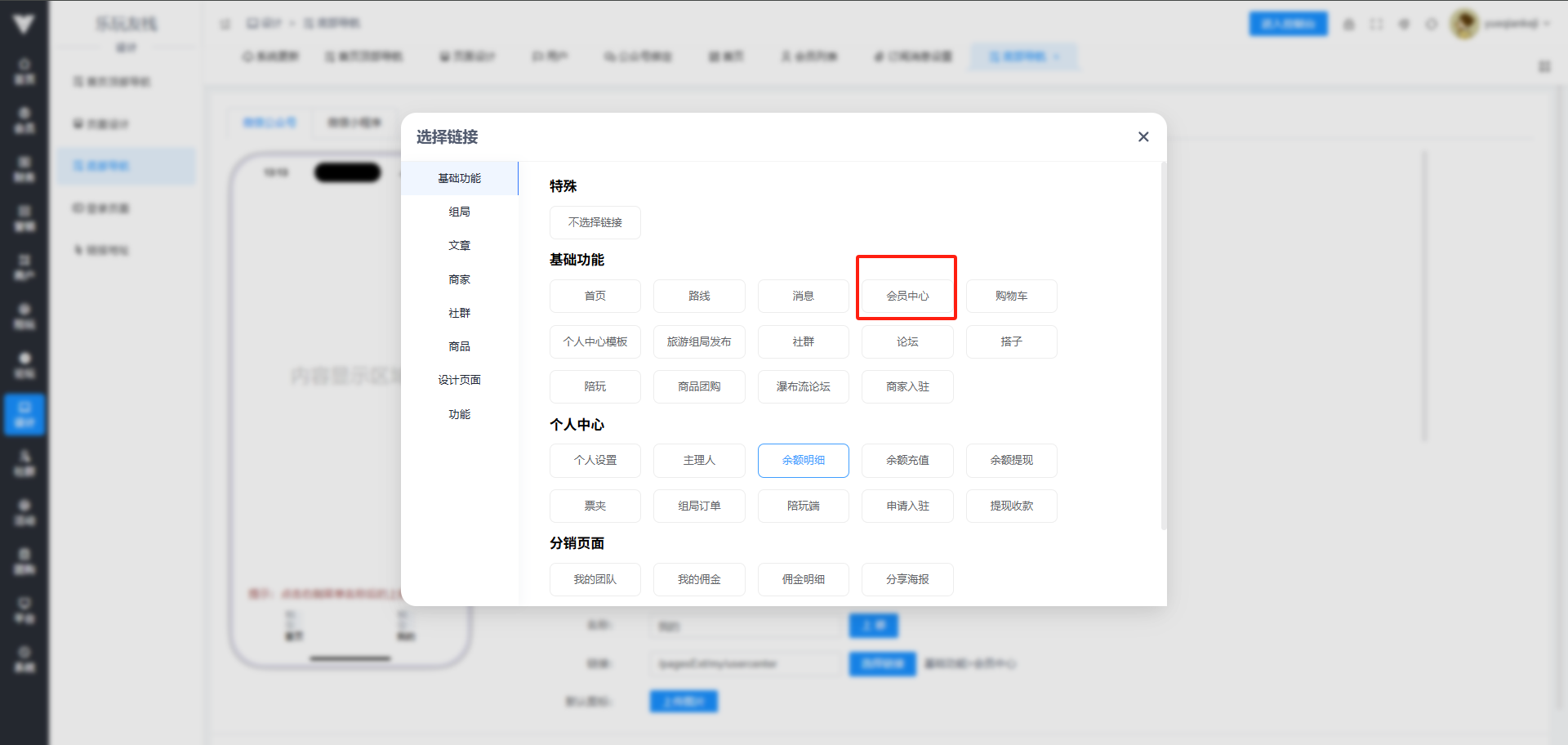Screen dimensions: 1568x745
Task: Open the 商家 category in the sidebar
Action: pyautogui.click(x=459, y=279)
